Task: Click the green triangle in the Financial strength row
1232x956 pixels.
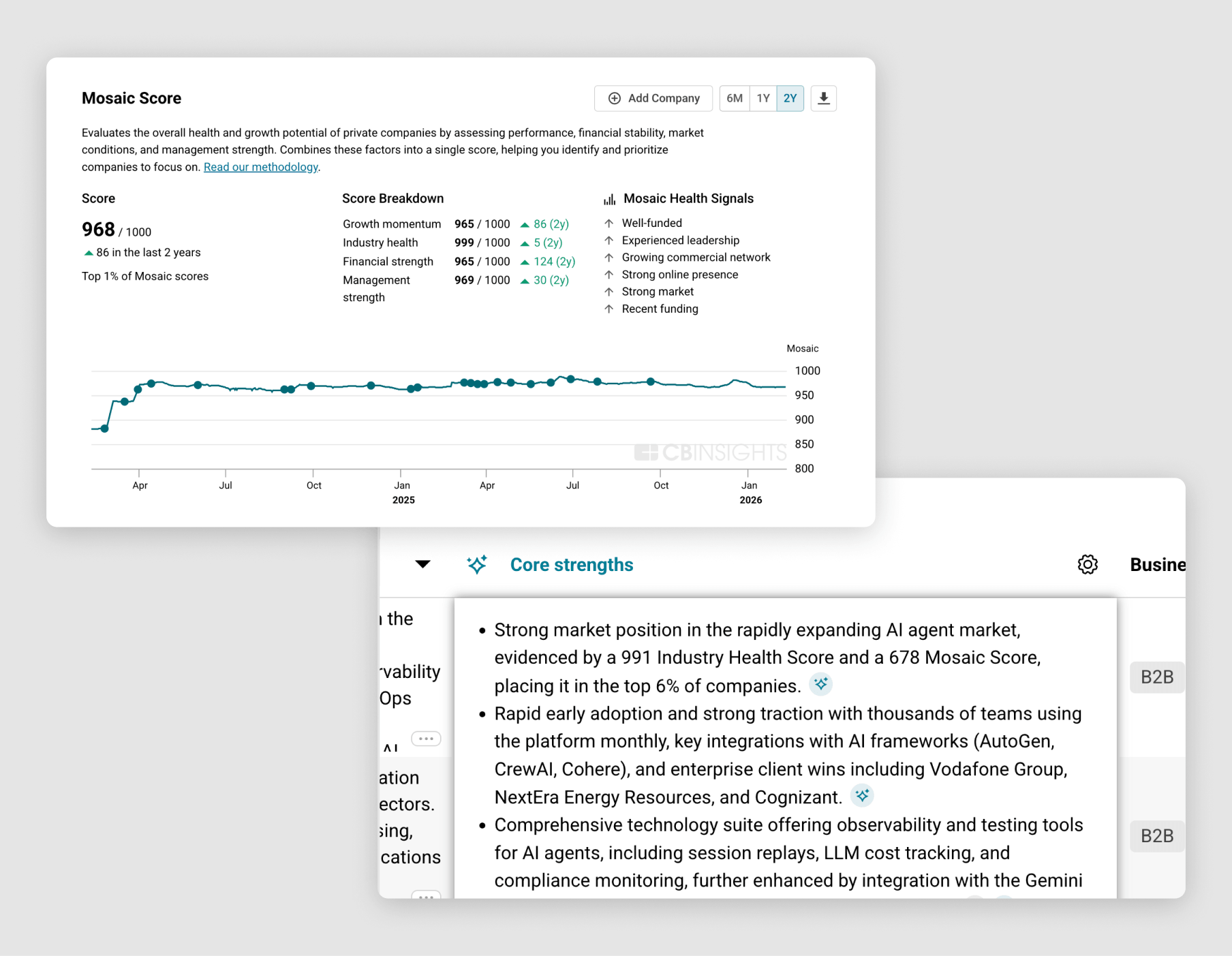Action: click(525, 262)
